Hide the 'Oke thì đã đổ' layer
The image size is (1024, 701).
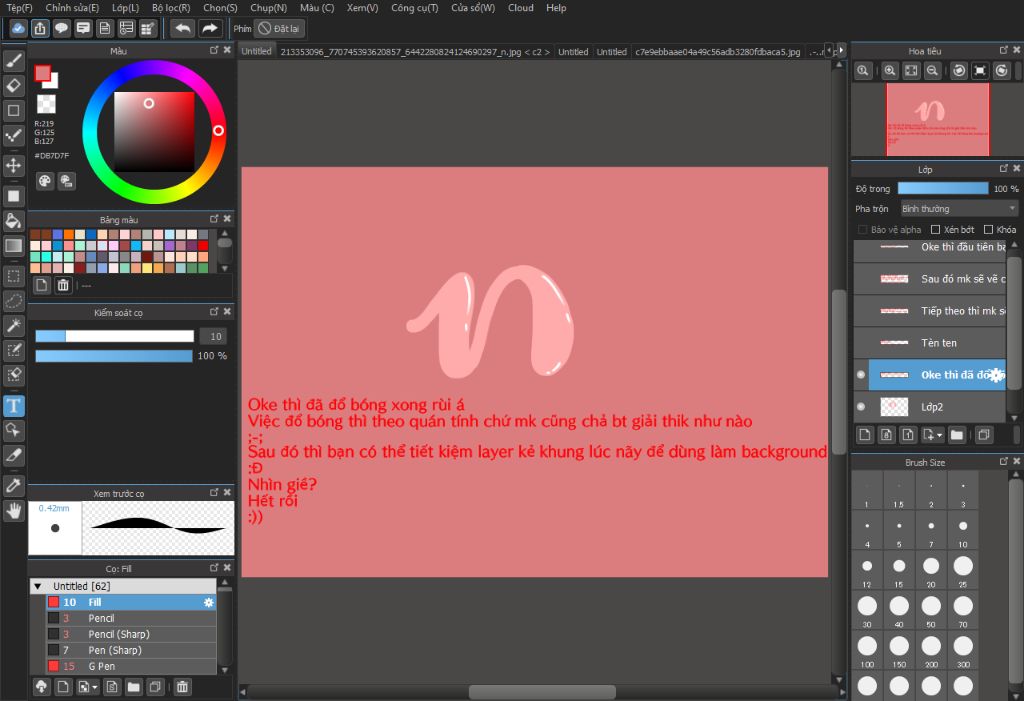(861, 374)
